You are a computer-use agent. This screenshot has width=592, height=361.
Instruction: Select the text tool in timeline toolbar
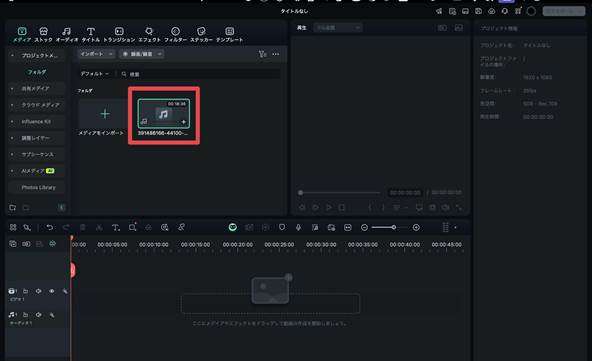116,227
